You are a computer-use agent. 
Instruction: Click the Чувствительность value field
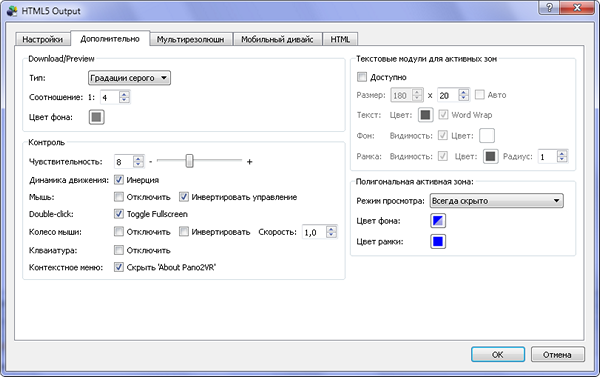pos(124,162)
